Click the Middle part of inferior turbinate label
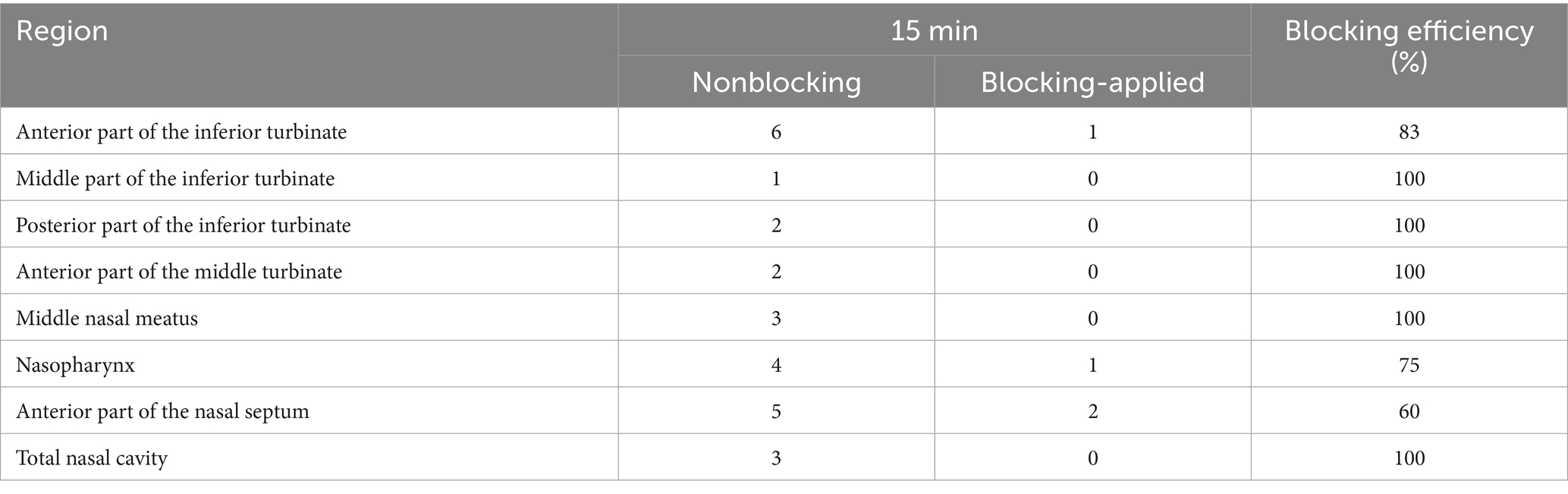Screen dimensions: 1568x494 (x=175, y=179)
